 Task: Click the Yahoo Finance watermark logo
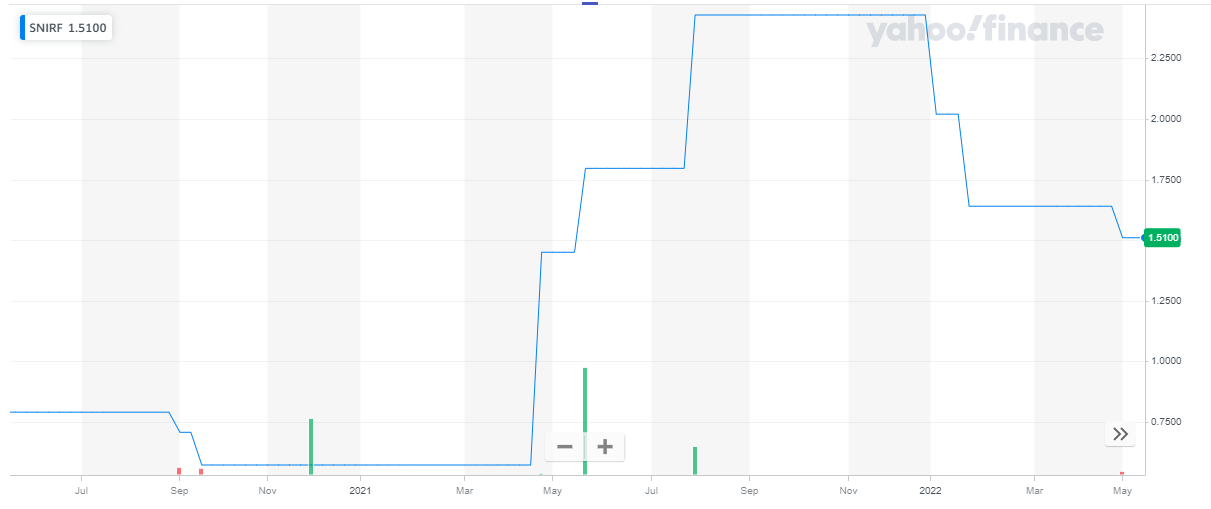[984, 31]
